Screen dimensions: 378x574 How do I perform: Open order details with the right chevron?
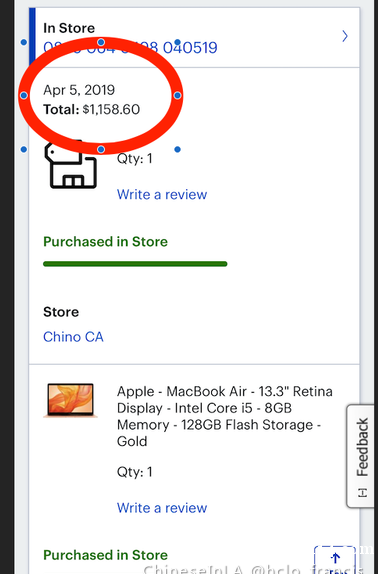tap(345, 36)
